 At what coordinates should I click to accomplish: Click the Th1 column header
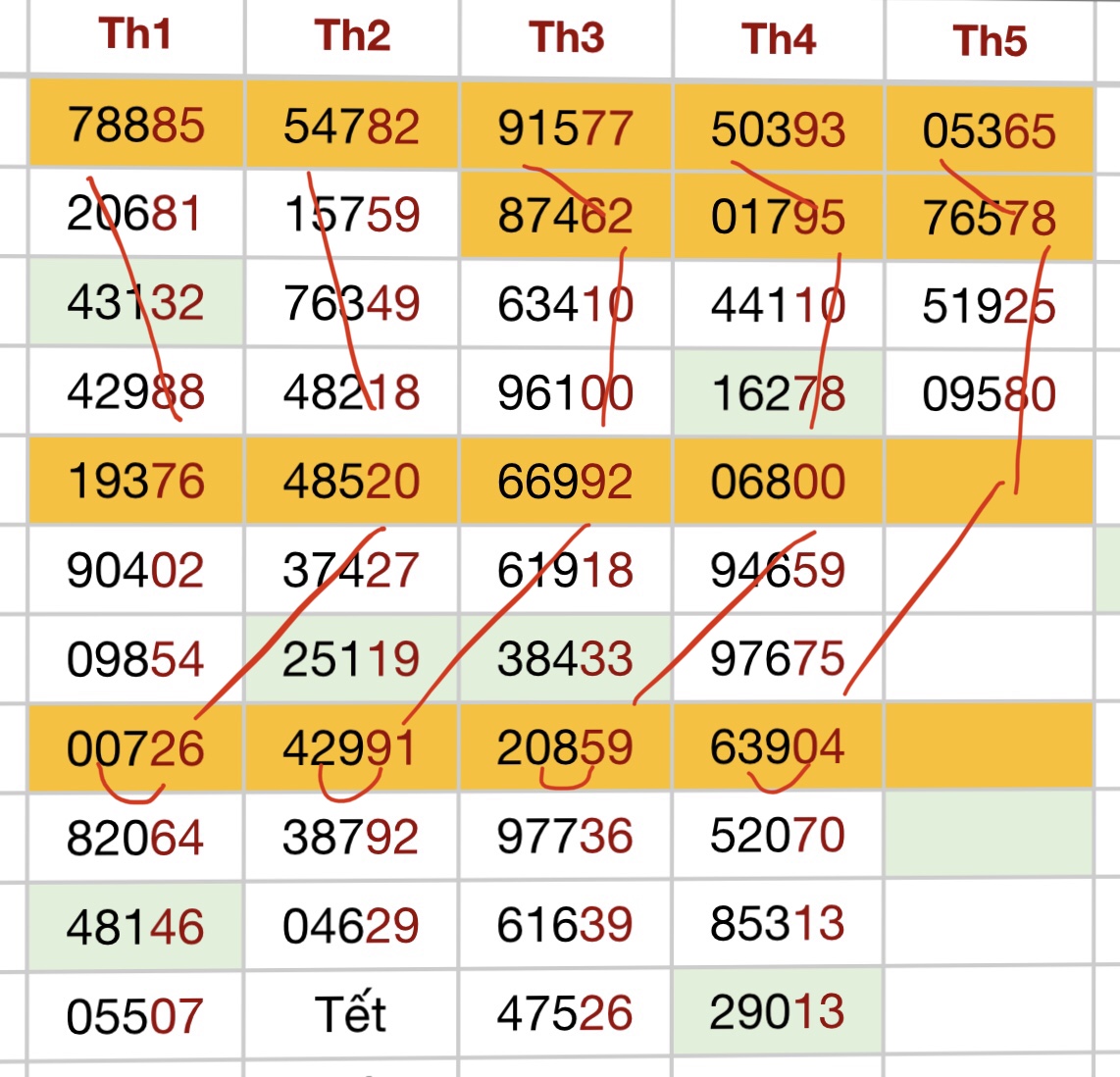click(135, 35)
